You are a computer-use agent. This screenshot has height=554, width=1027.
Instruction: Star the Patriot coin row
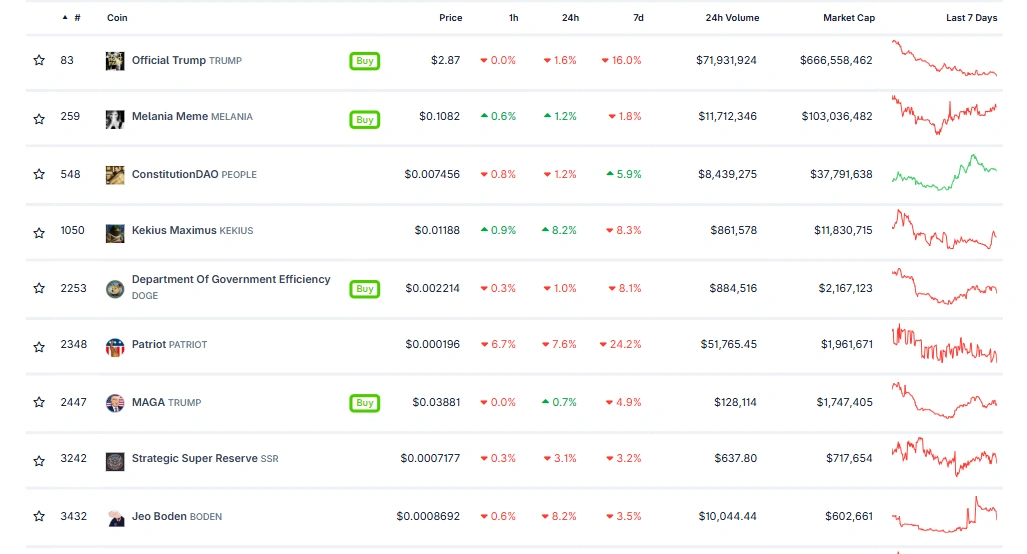click(x=39, y=347)
